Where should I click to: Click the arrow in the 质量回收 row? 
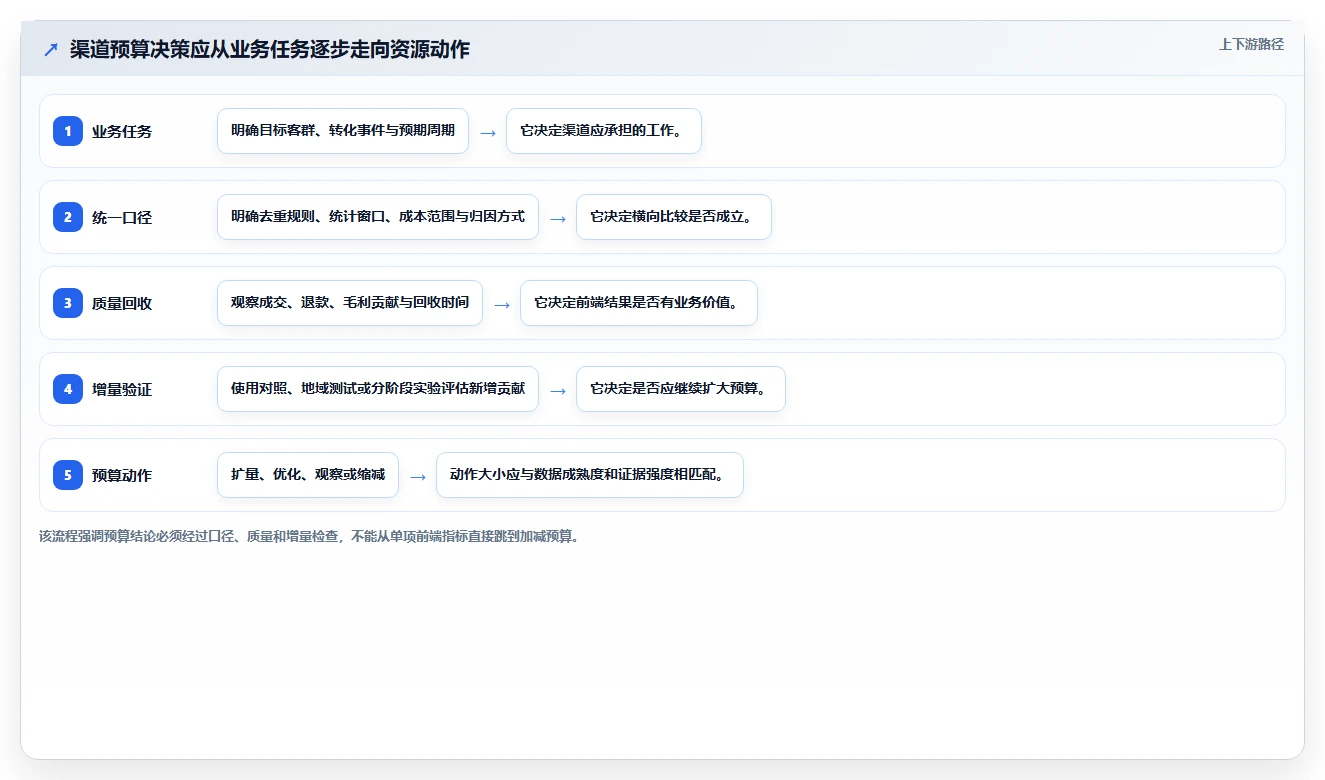(x=502, y=304)
